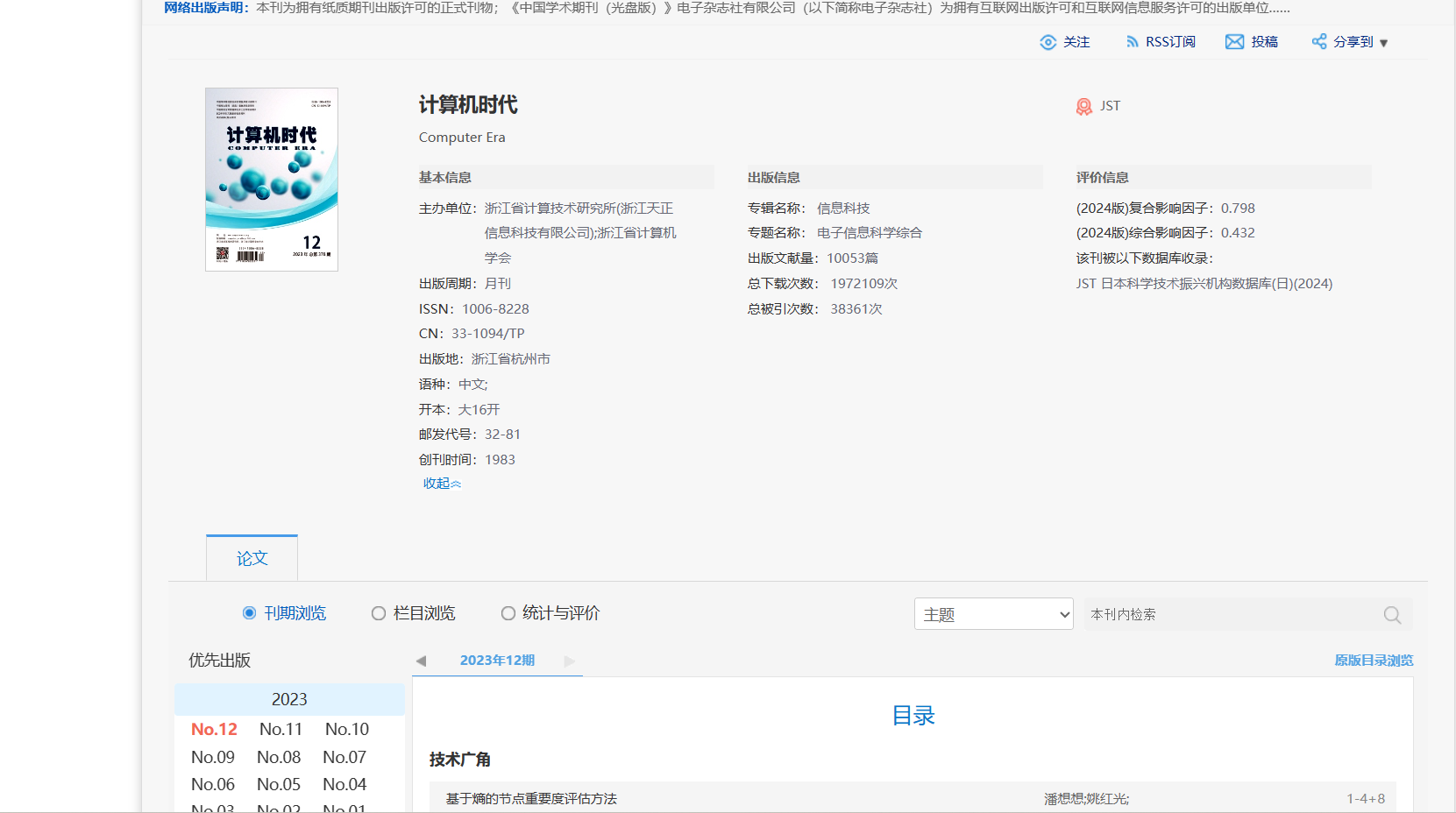Image resolution: width=1456 pixels, height=813 pixels.
Task: Go to next issue with right arrow
Action: click(570, 661)
